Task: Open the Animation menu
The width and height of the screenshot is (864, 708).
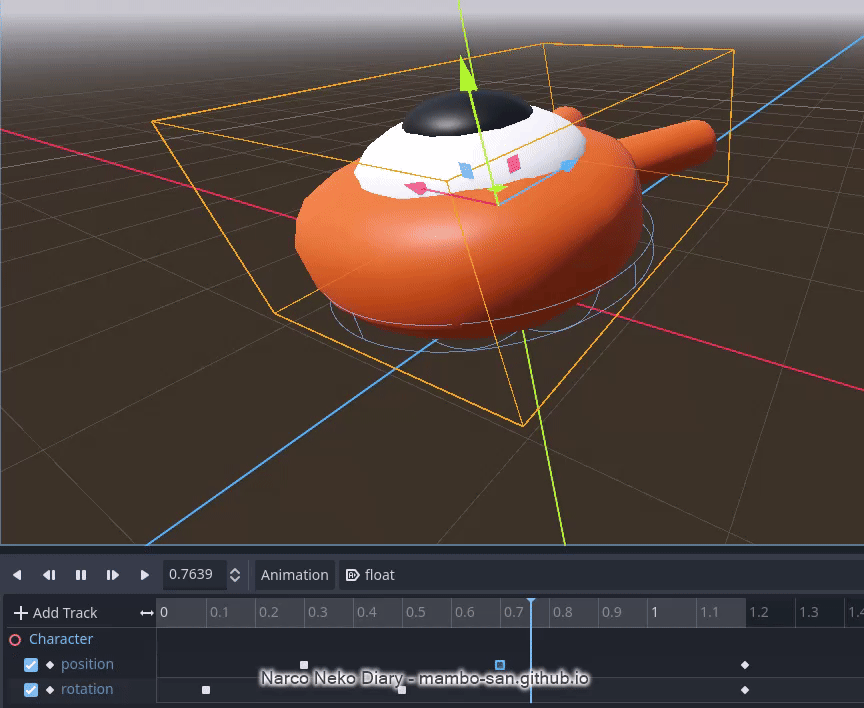Action: coord(294,575)
